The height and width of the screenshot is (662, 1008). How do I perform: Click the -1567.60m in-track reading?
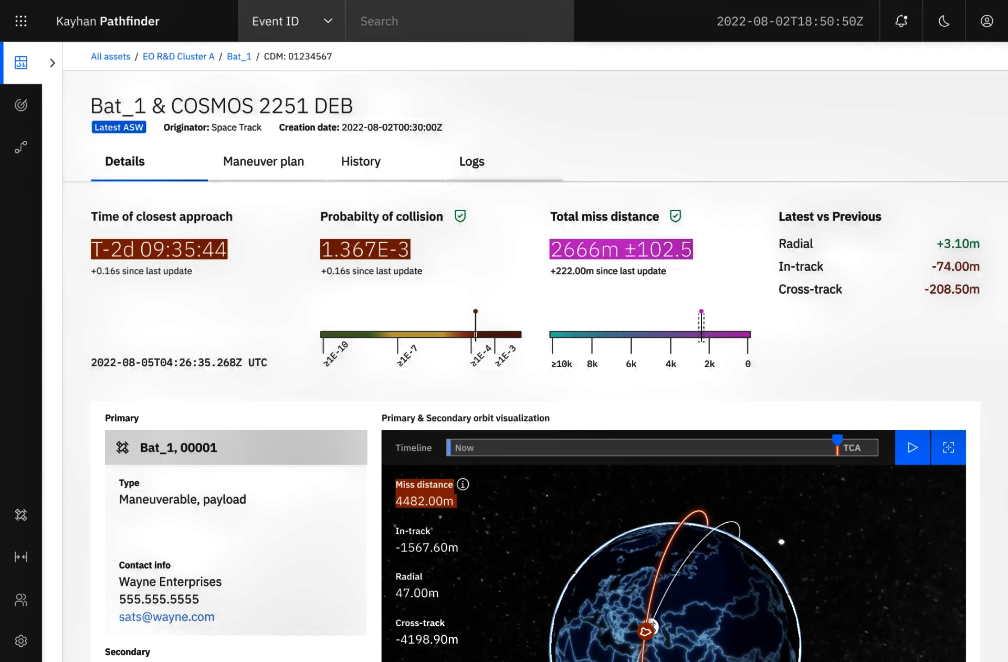[x=427, y=548]
